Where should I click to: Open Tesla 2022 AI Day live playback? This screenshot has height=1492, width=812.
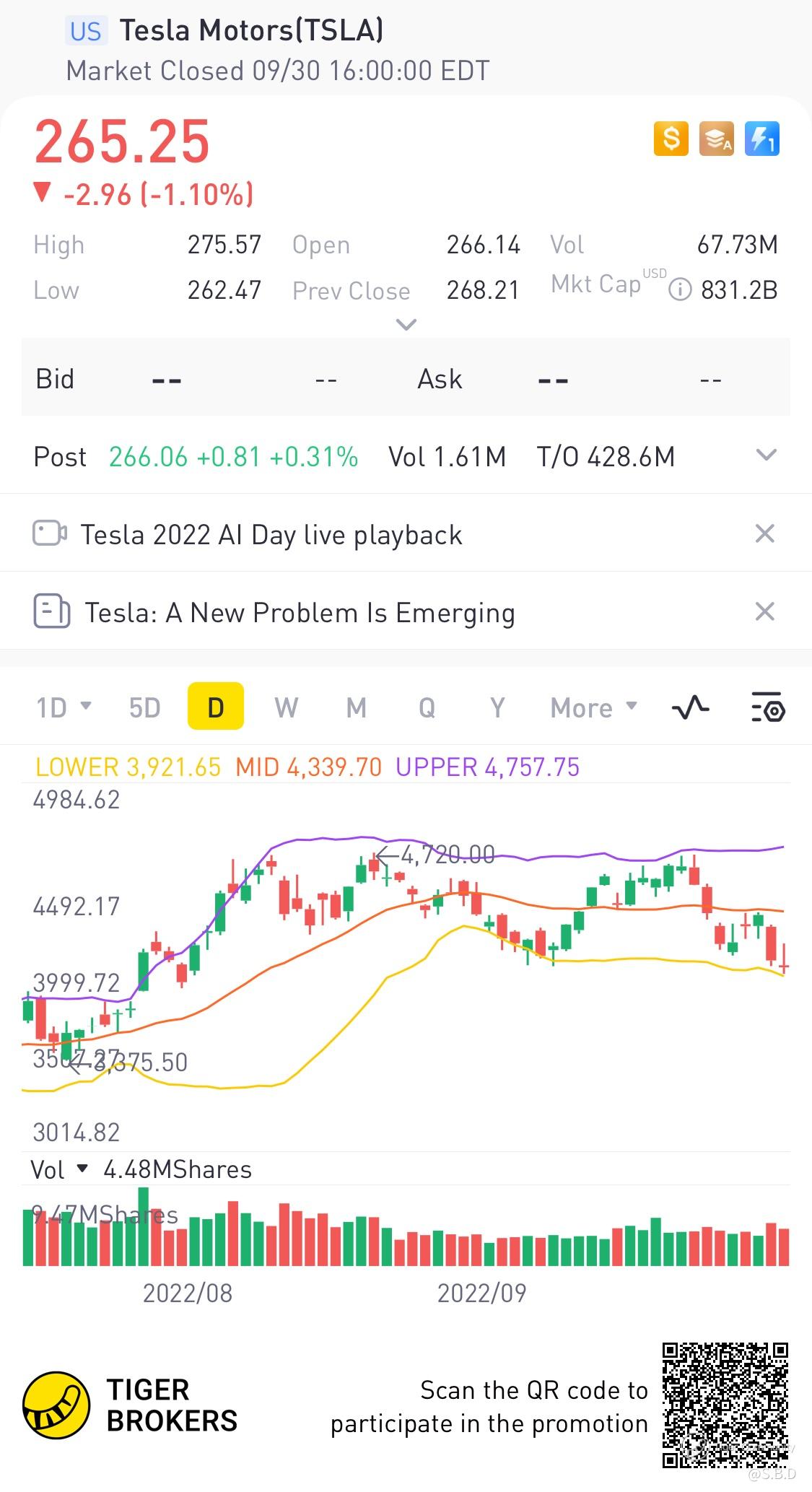[x=271, y=535]
